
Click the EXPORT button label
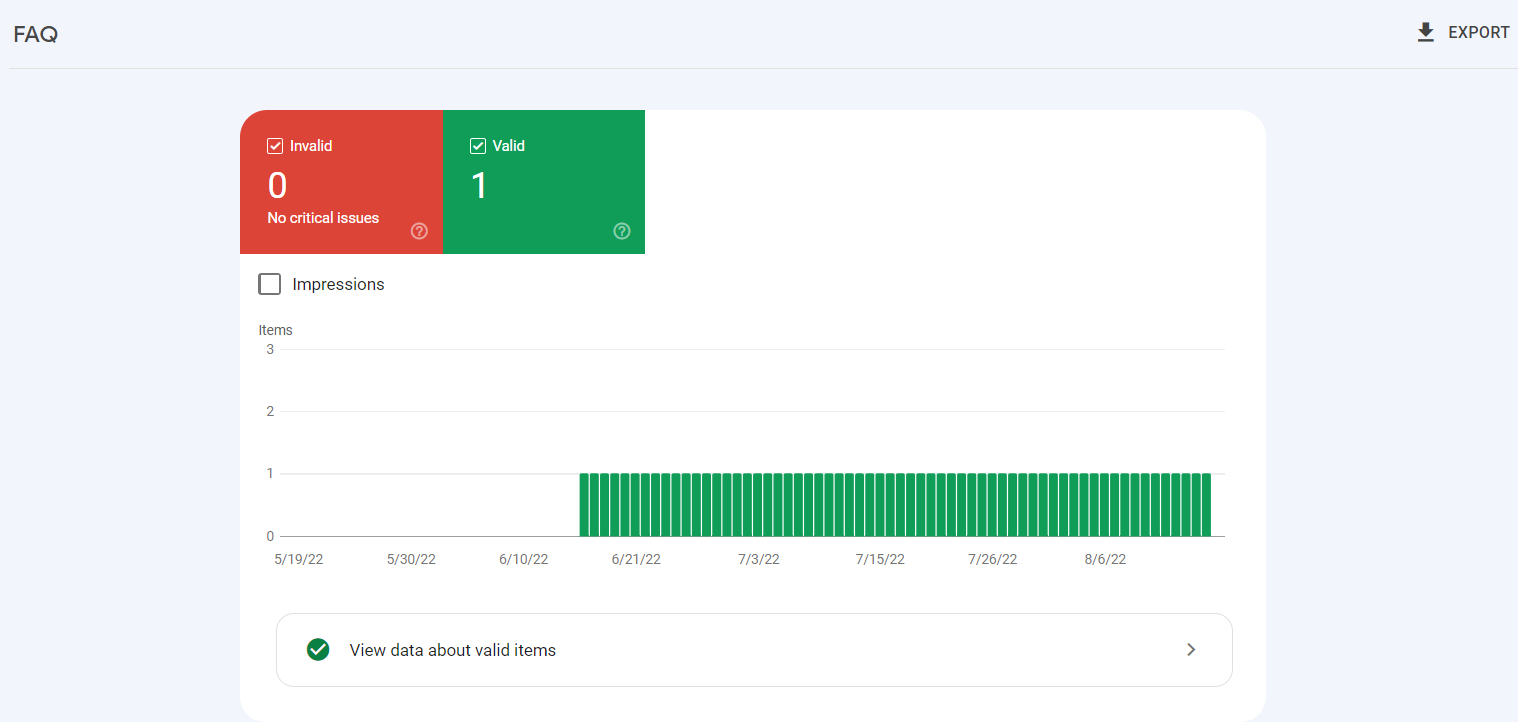click(1479, 33)
